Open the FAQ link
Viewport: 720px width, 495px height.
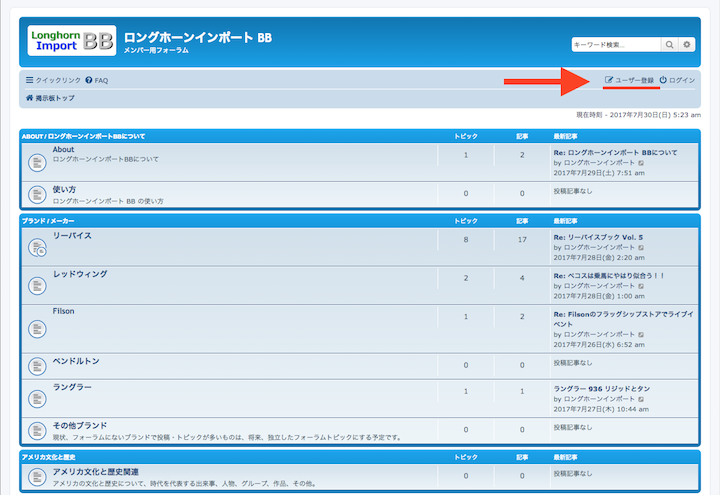point(97,80)
